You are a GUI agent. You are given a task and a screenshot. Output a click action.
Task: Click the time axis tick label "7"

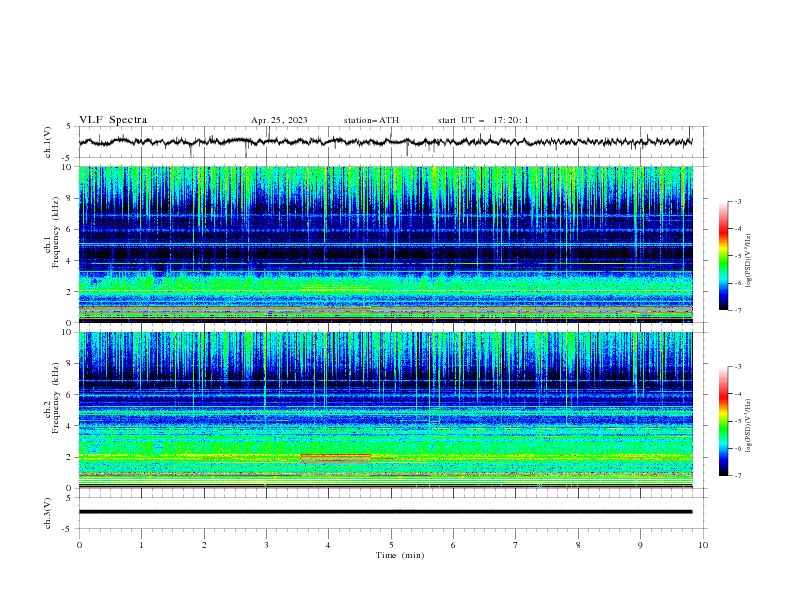pos(516,545)
